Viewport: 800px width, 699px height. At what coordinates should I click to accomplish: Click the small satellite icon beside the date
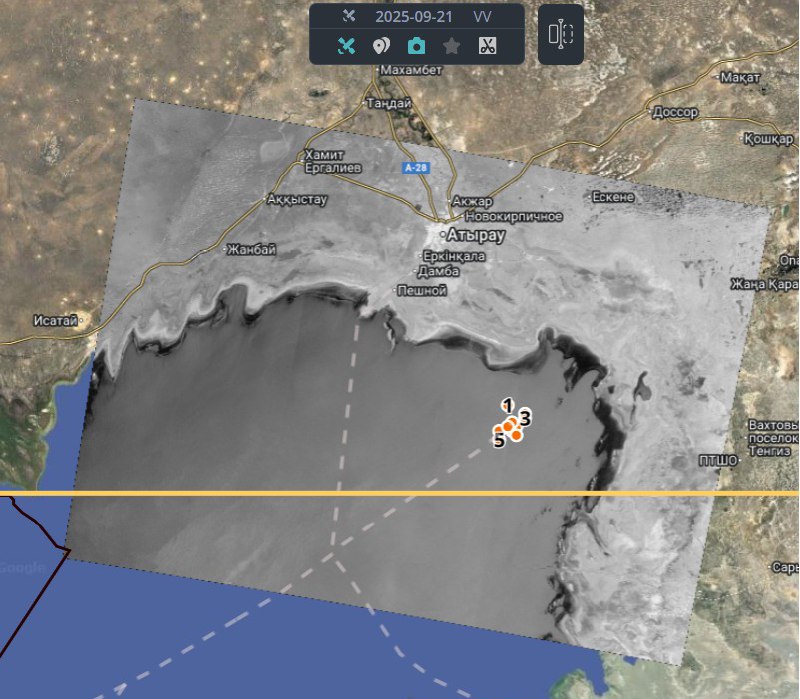coord(348,17)
